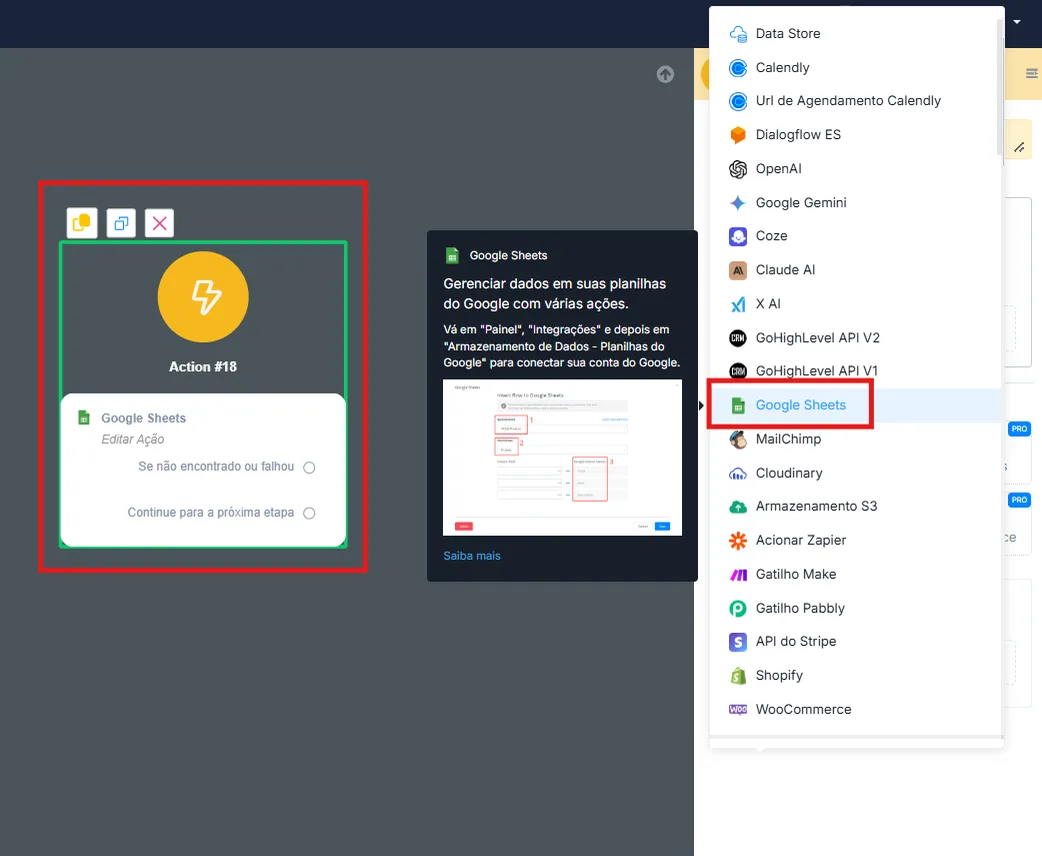The width and height of the screenshot is (1042, 856).
Task: Click the 'Cloudinary' text label
Action: click(789, 473)
